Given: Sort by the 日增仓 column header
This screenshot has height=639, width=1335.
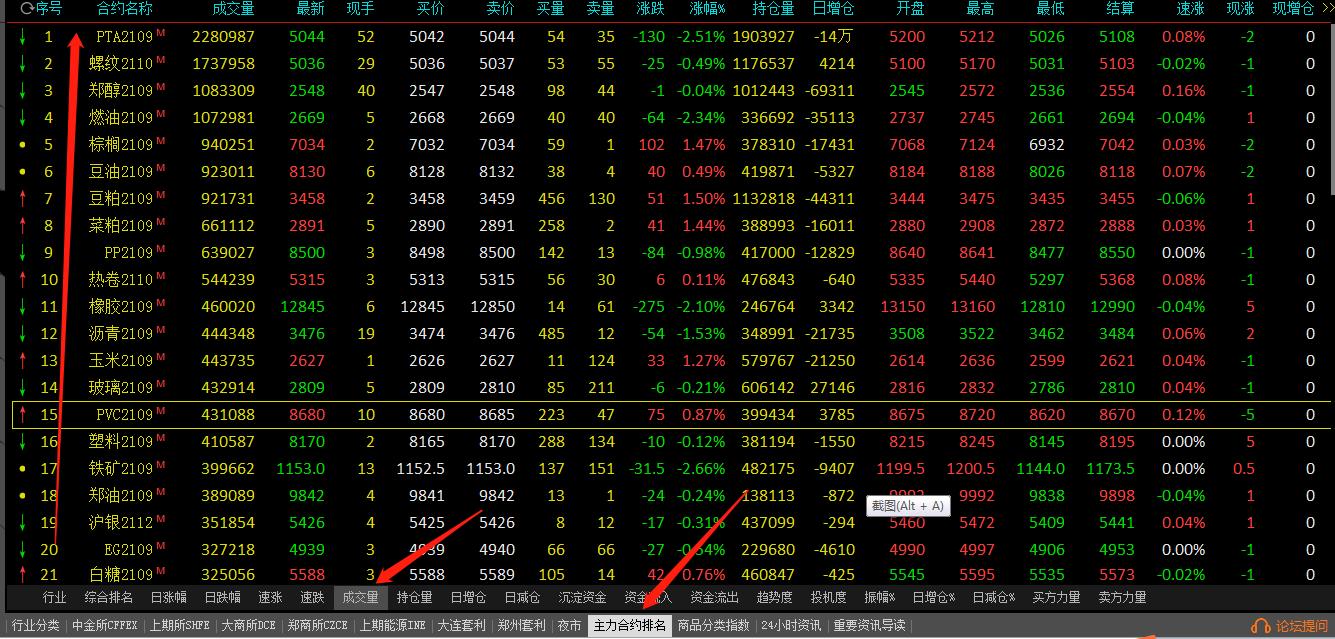Looking at the screenshot, I should tap(833, 9).
